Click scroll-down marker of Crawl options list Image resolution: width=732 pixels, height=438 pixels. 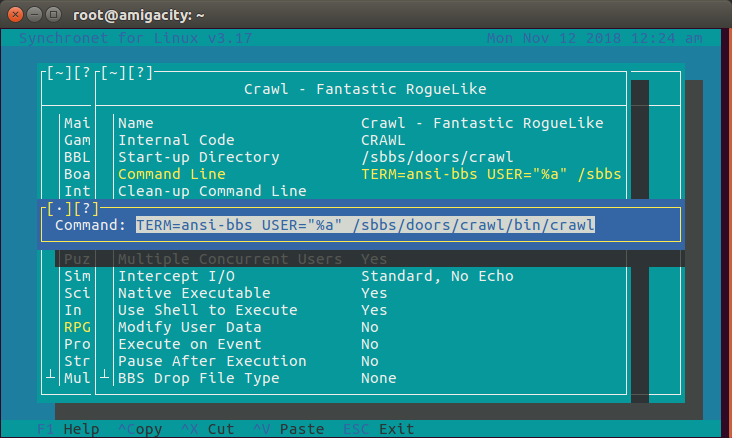tap(105, 374)
